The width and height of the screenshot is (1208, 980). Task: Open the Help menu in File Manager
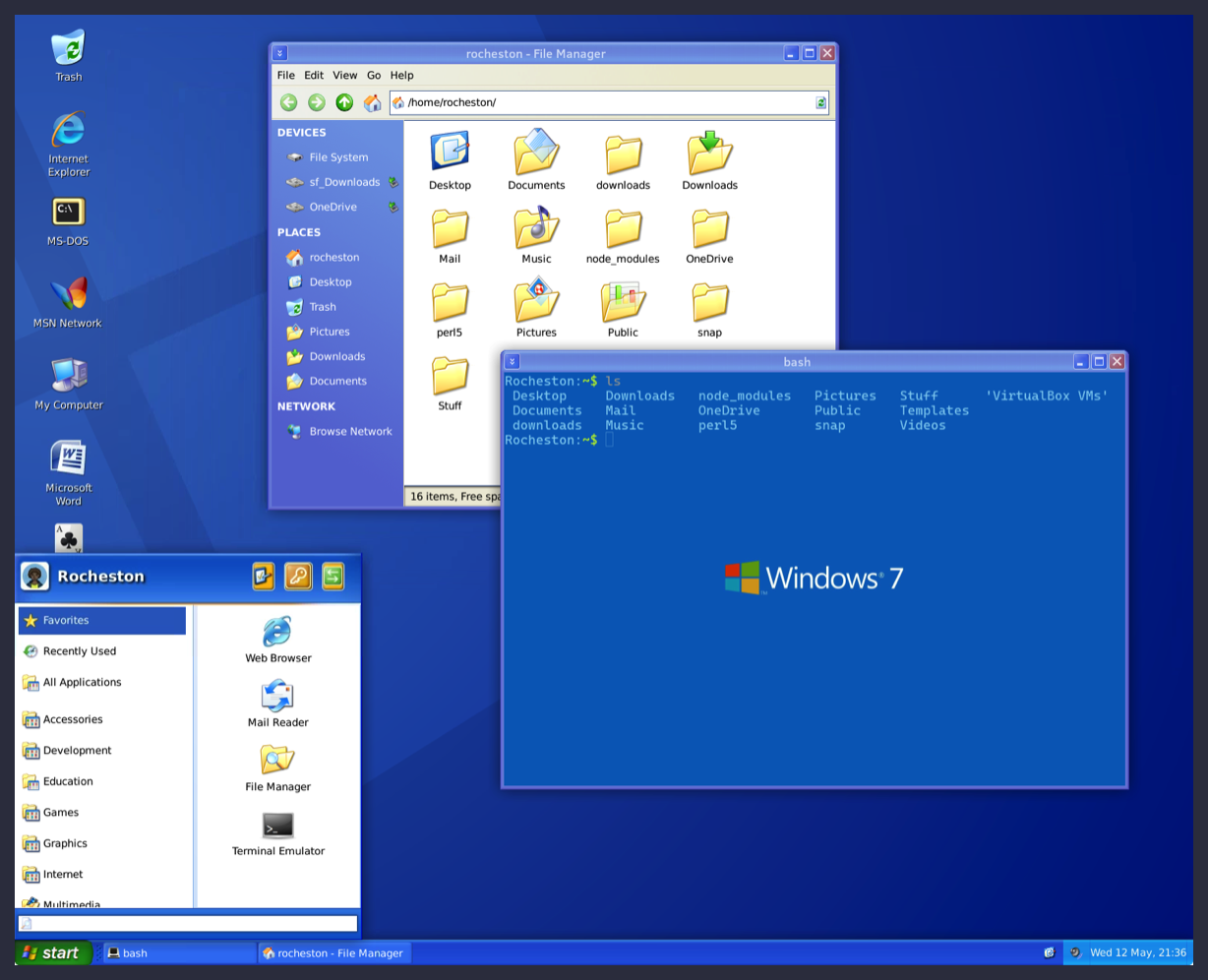click(401, 75)
